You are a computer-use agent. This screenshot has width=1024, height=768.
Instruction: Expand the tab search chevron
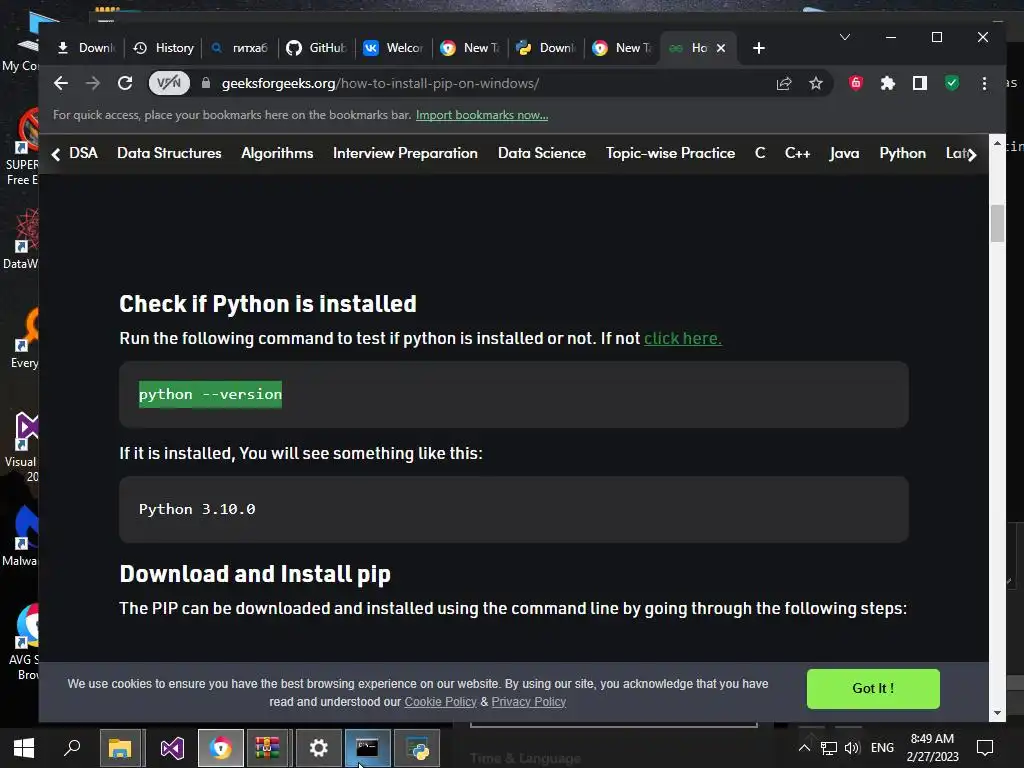click(x=844, y=37)
